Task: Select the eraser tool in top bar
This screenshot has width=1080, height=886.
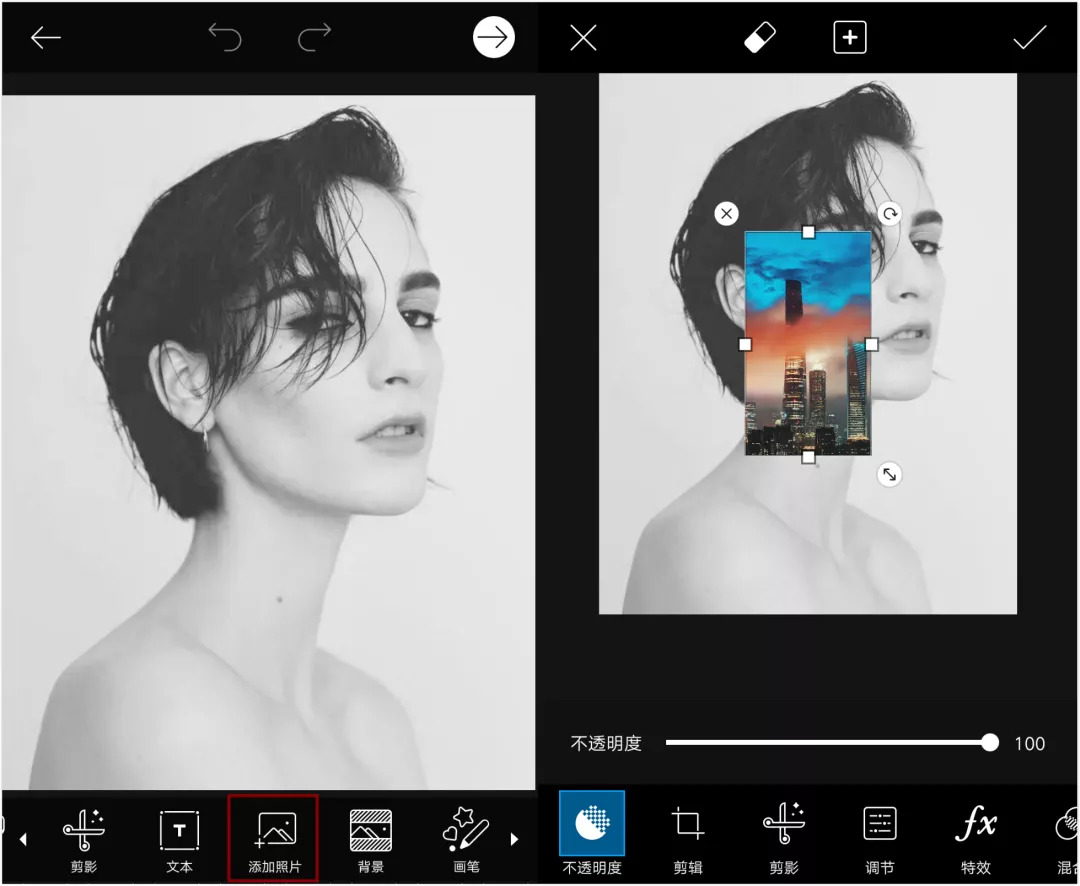Action: point(760,38)
